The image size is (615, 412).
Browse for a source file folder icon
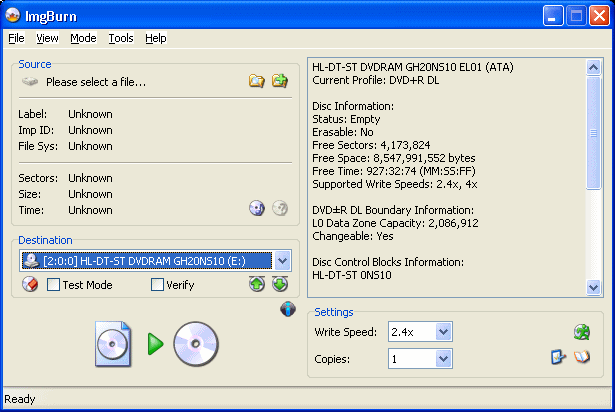pos(257,81)
